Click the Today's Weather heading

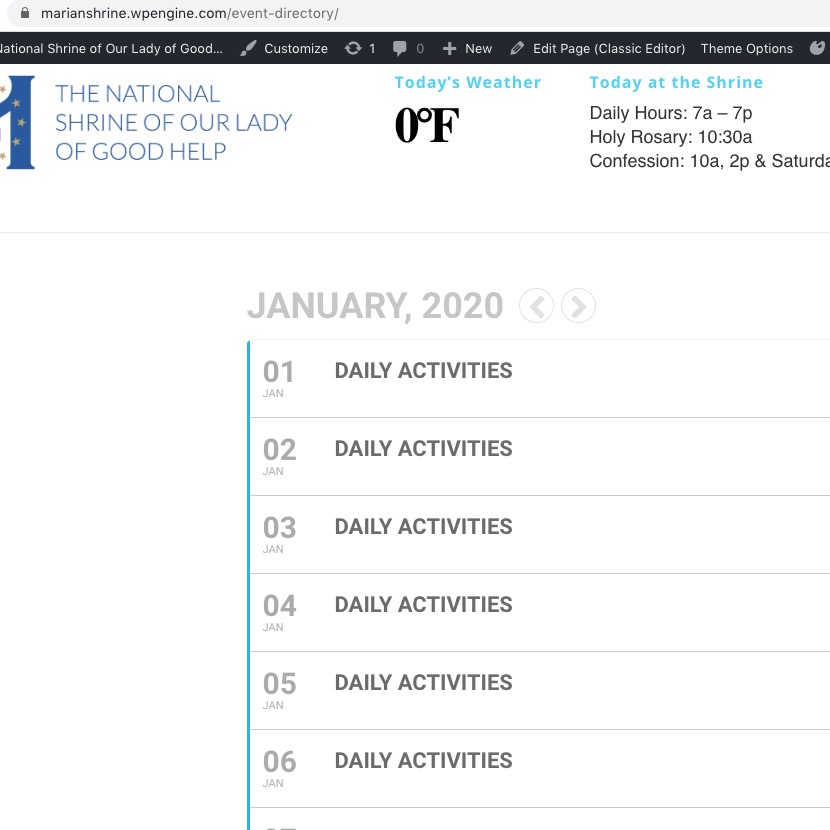click(x=467, y=83)
